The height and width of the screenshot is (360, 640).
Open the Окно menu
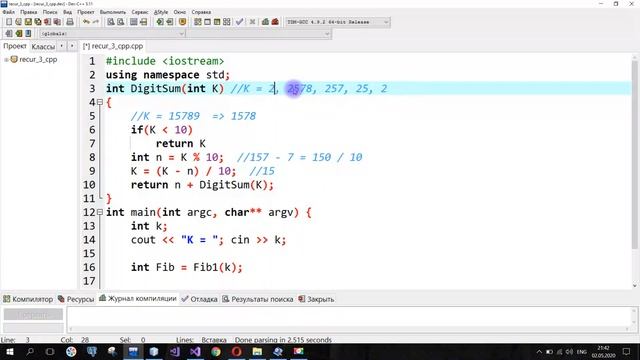click(180, 12)
